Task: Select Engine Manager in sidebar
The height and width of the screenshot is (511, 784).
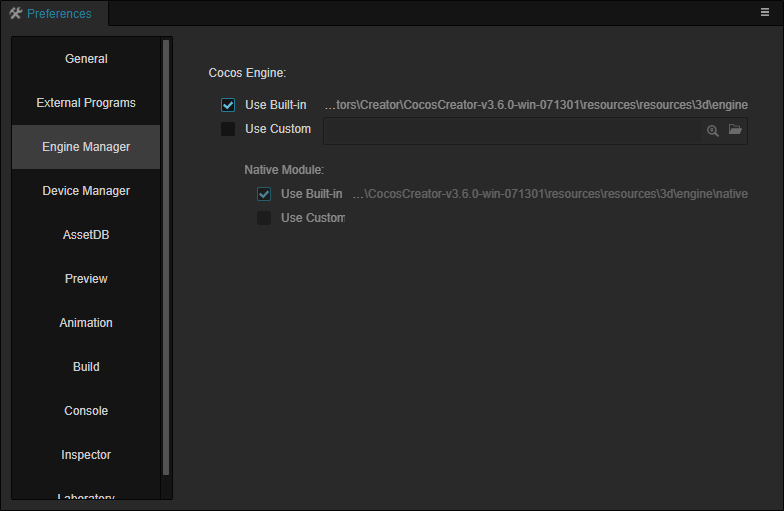Action: click(86, 147)
